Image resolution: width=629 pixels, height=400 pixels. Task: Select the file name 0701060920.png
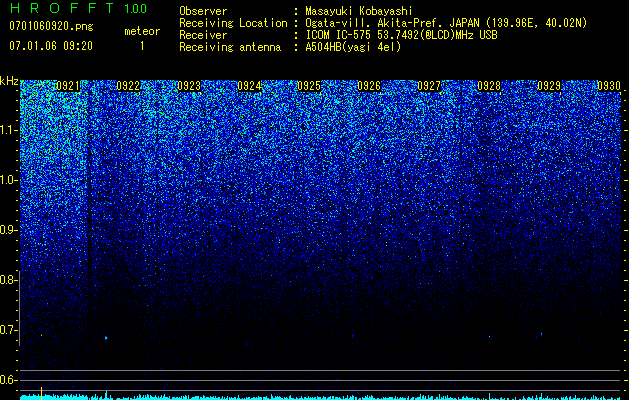51,26
